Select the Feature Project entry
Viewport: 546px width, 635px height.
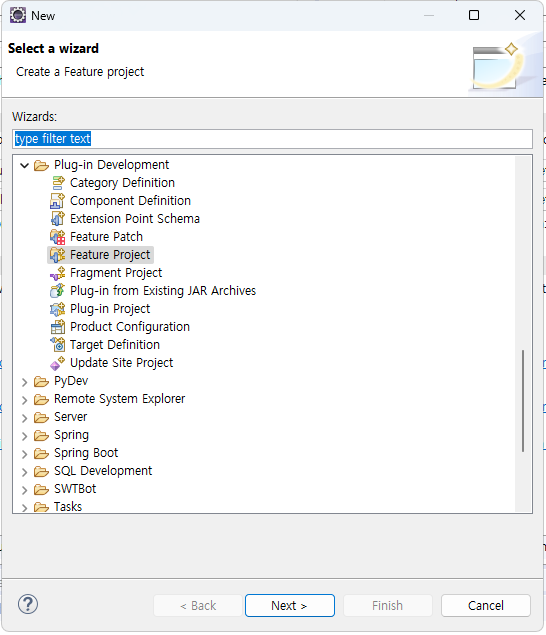[110, 255]
